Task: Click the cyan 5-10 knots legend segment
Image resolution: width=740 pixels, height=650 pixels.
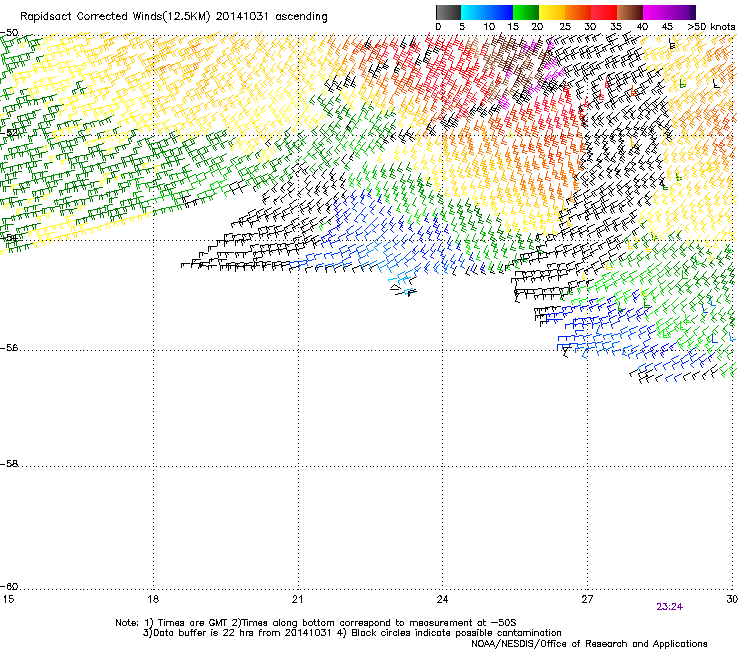Action: coord(473,12)
